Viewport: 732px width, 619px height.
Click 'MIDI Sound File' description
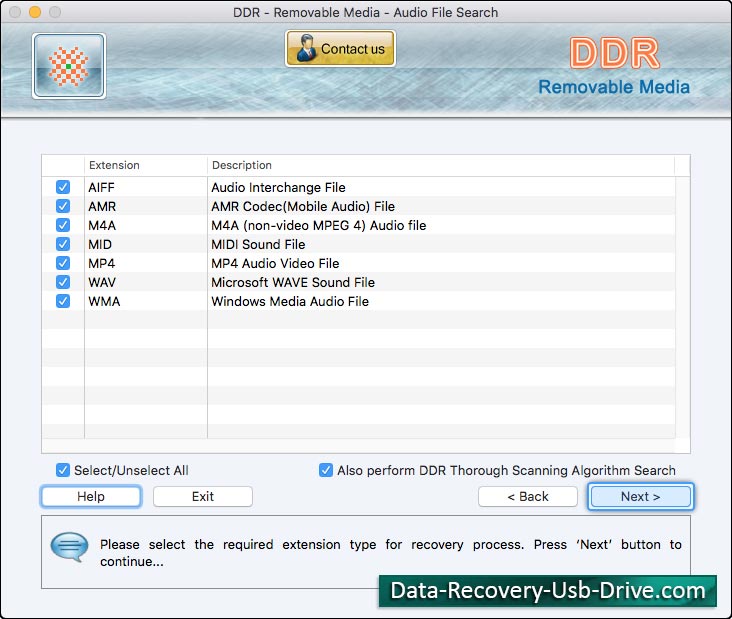pyautogui.click(x=258, y=245)
